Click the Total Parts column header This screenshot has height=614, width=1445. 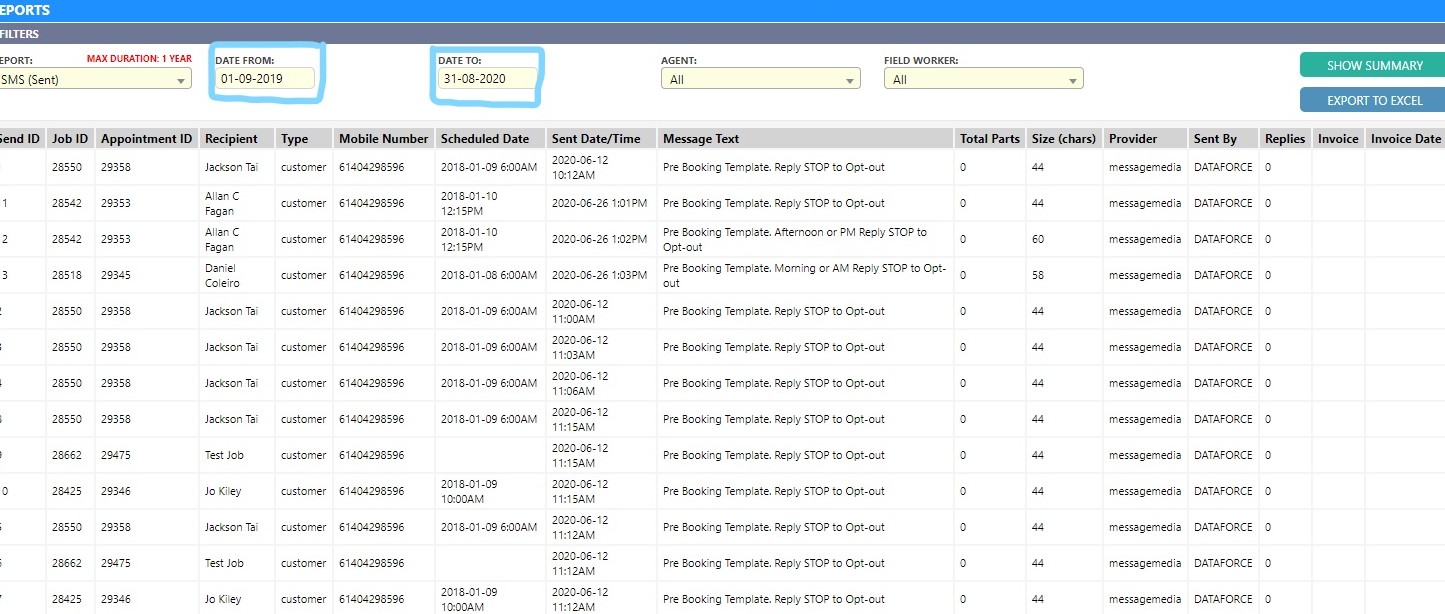click(989, 139)
